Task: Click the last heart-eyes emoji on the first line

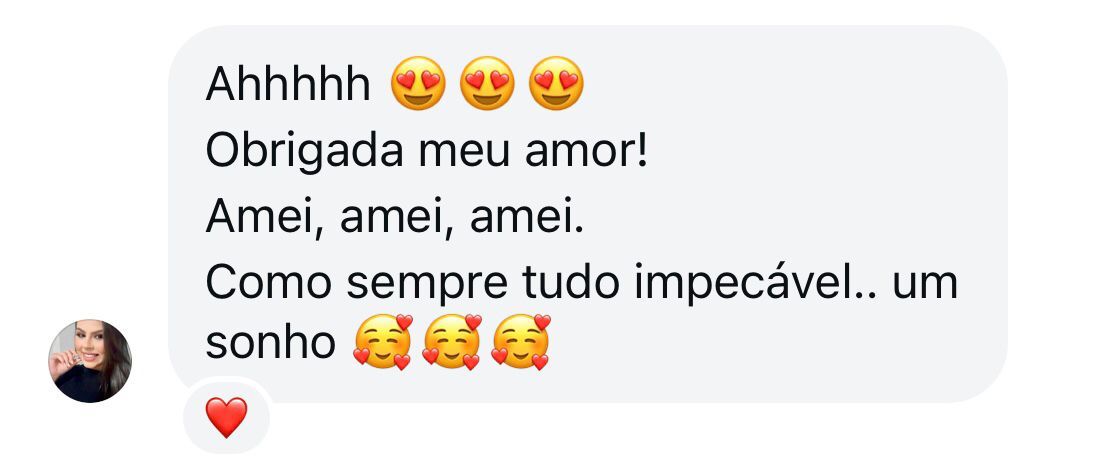Action: [x=555, y=86]
